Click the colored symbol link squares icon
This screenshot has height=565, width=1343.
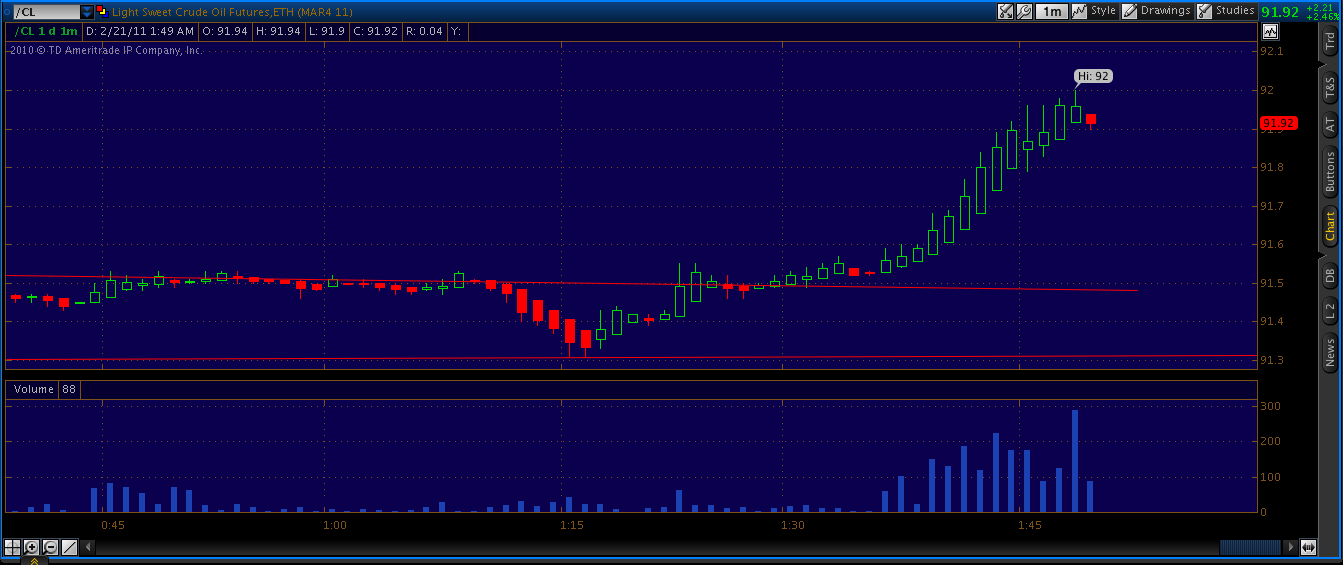tap(102, 12)
